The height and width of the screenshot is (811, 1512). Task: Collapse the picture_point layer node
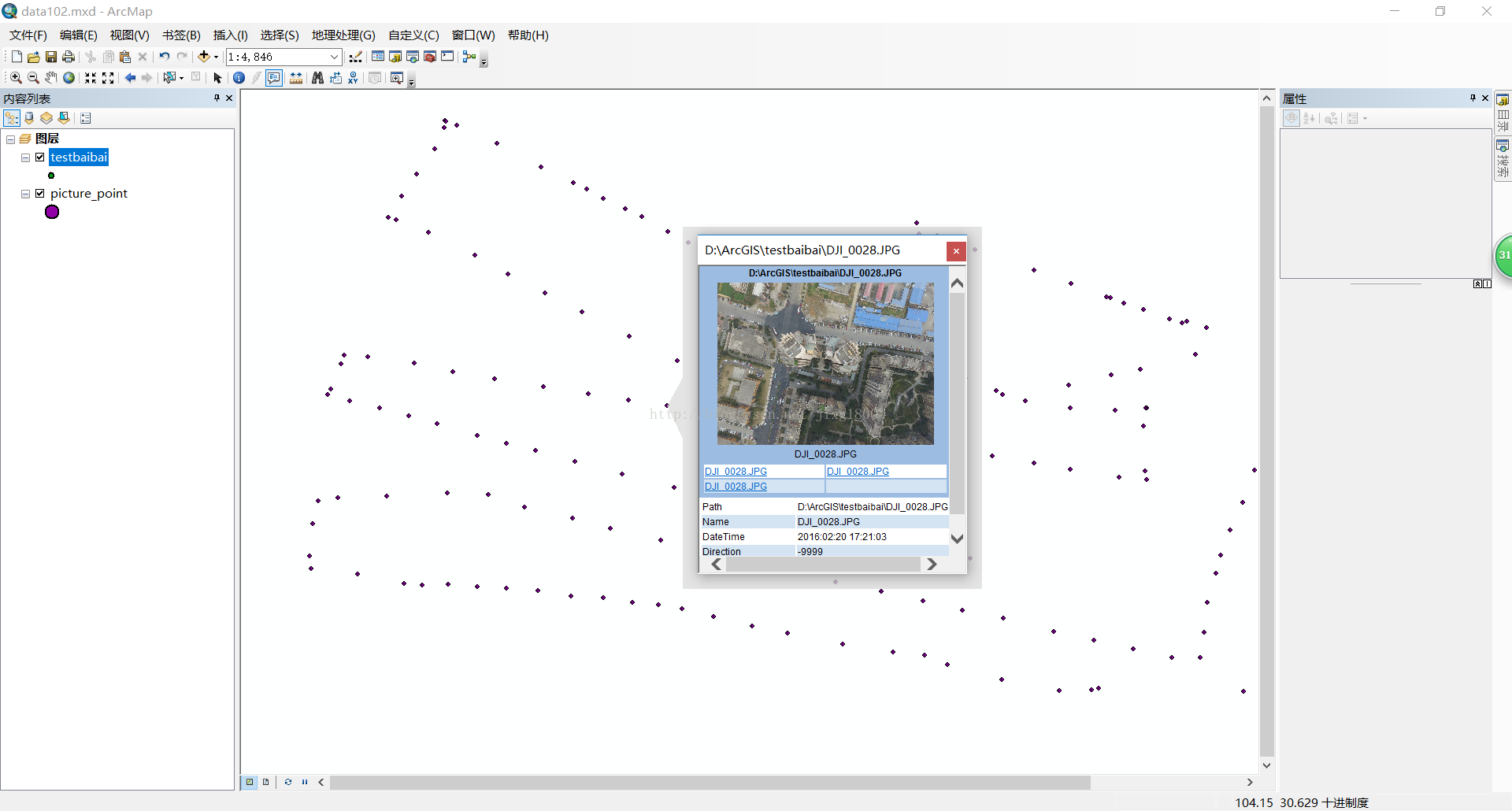(26, 194)
